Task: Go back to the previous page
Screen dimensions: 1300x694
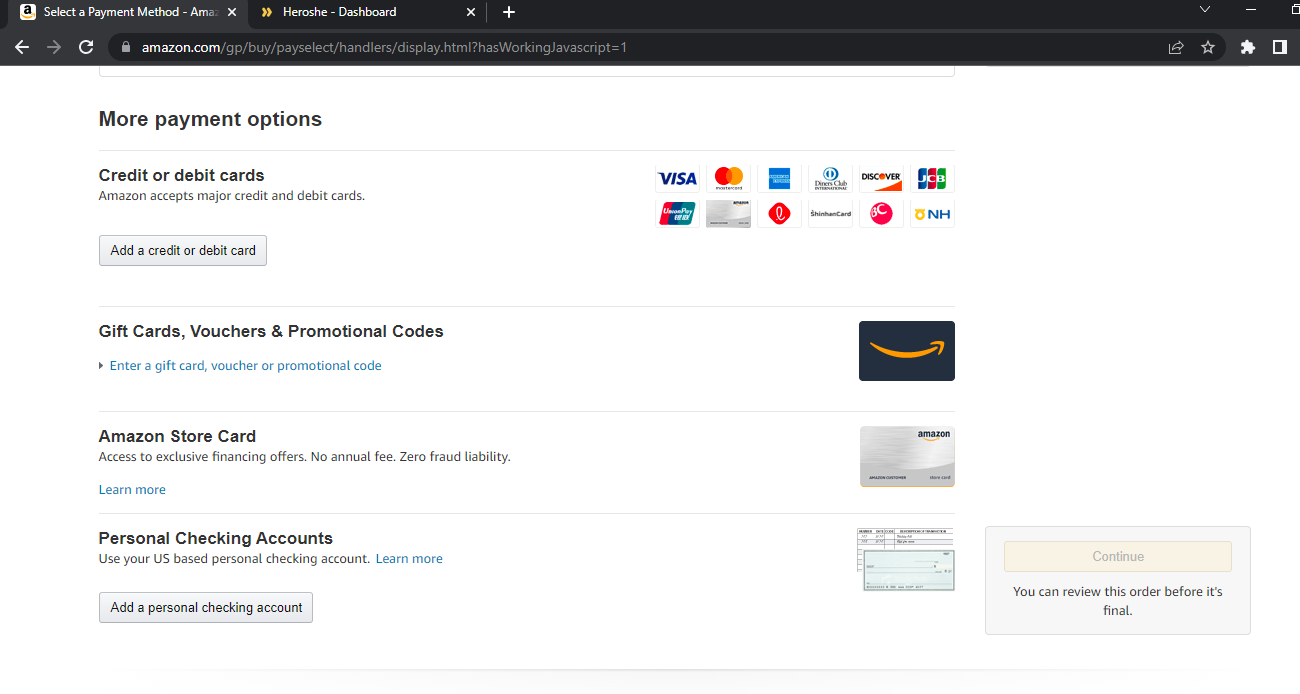Action: click(x=22, y=47)
